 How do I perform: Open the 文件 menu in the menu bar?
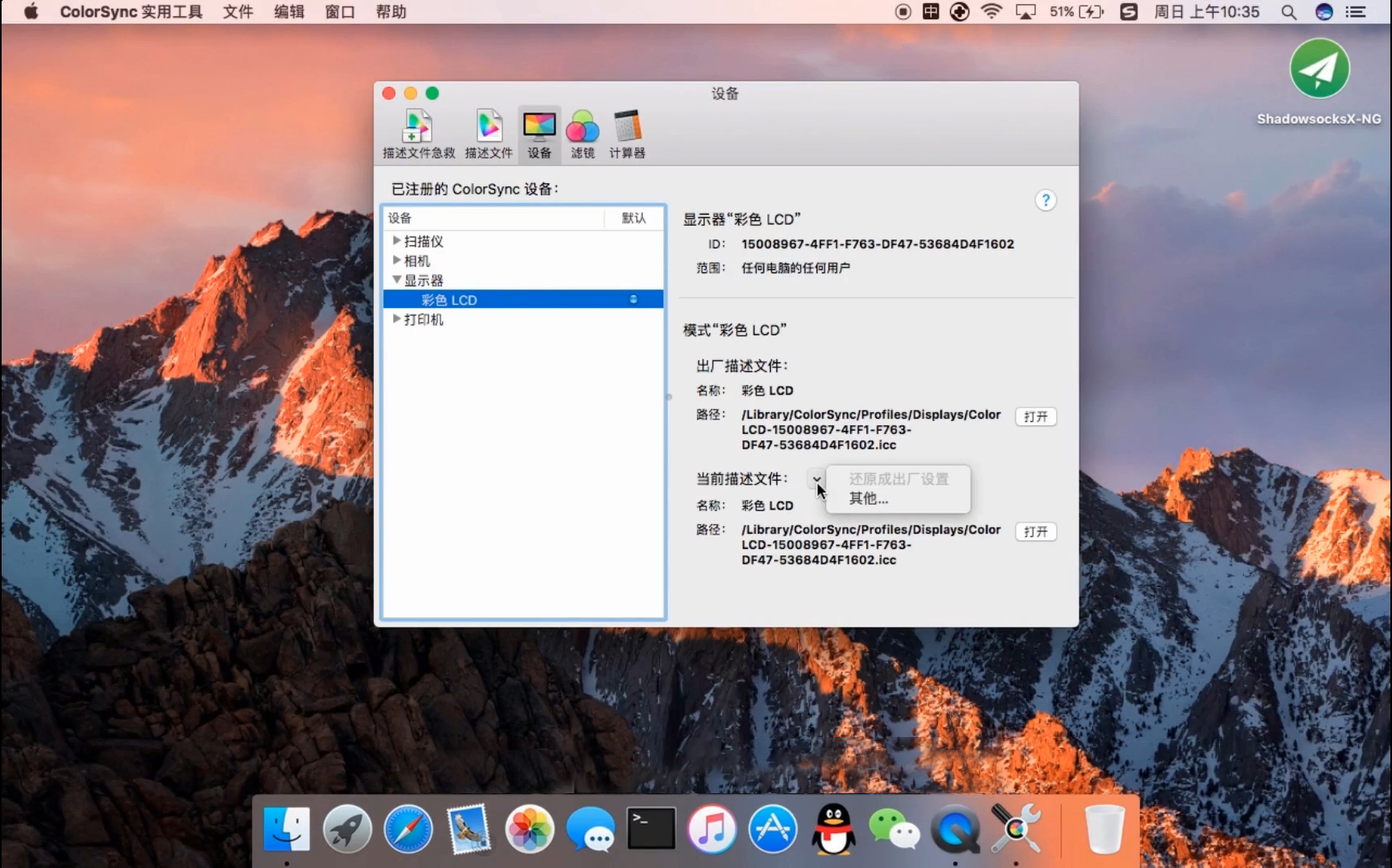pyautogui.click(x=238, y=12)
